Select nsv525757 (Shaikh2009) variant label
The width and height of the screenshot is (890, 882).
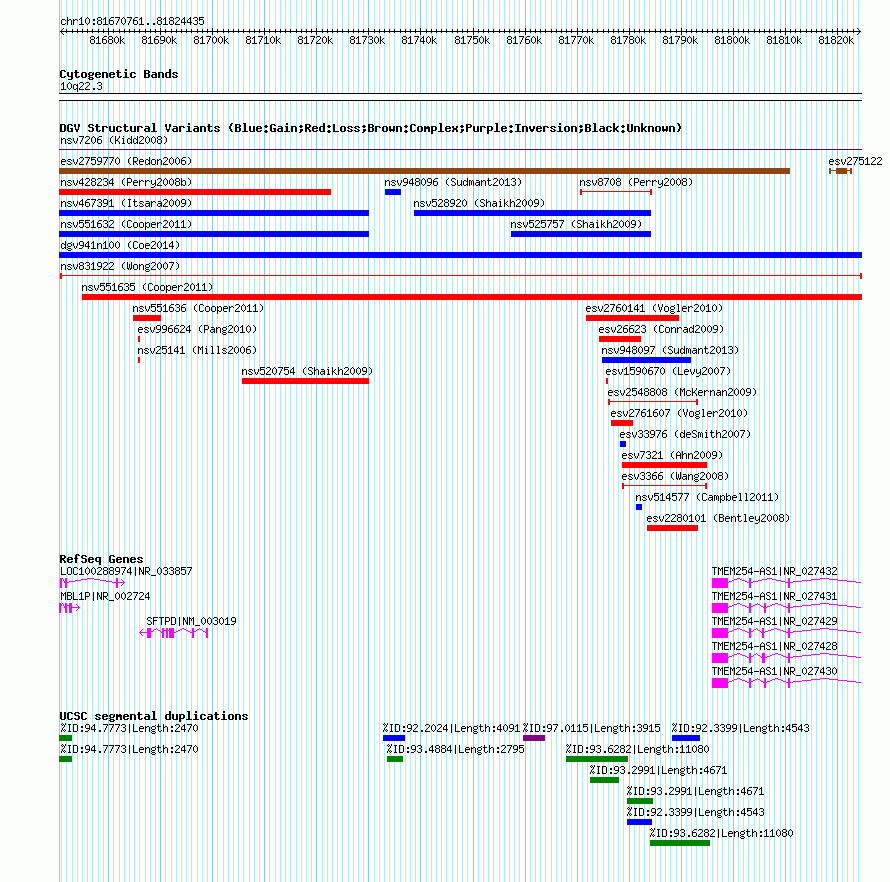[576, 224]
